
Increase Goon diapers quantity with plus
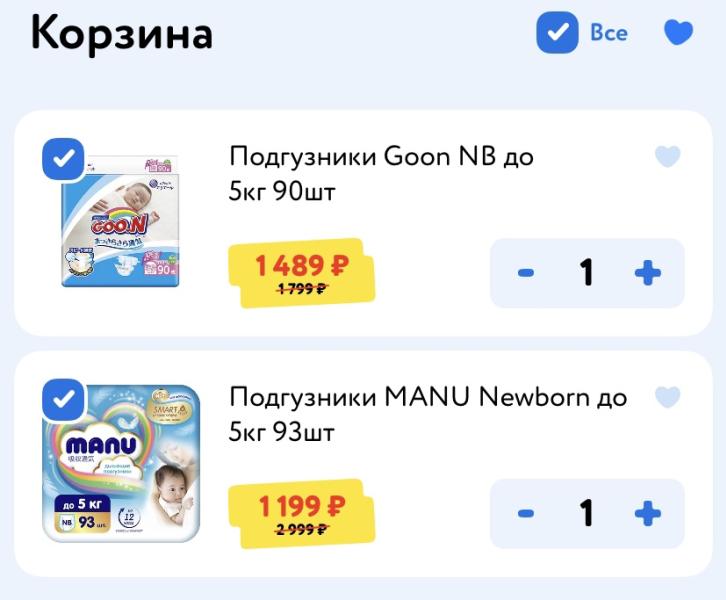coord(647,273)
